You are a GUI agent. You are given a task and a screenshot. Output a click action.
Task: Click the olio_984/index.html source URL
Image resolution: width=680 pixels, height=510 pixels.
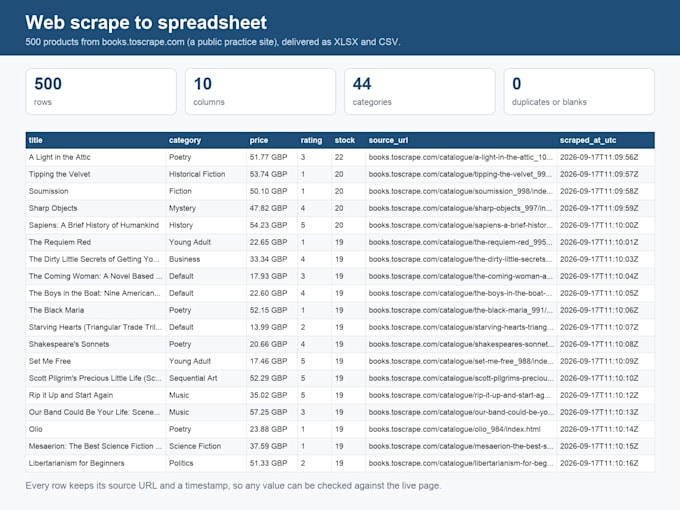pyautogui.click(x=454, y=429)
